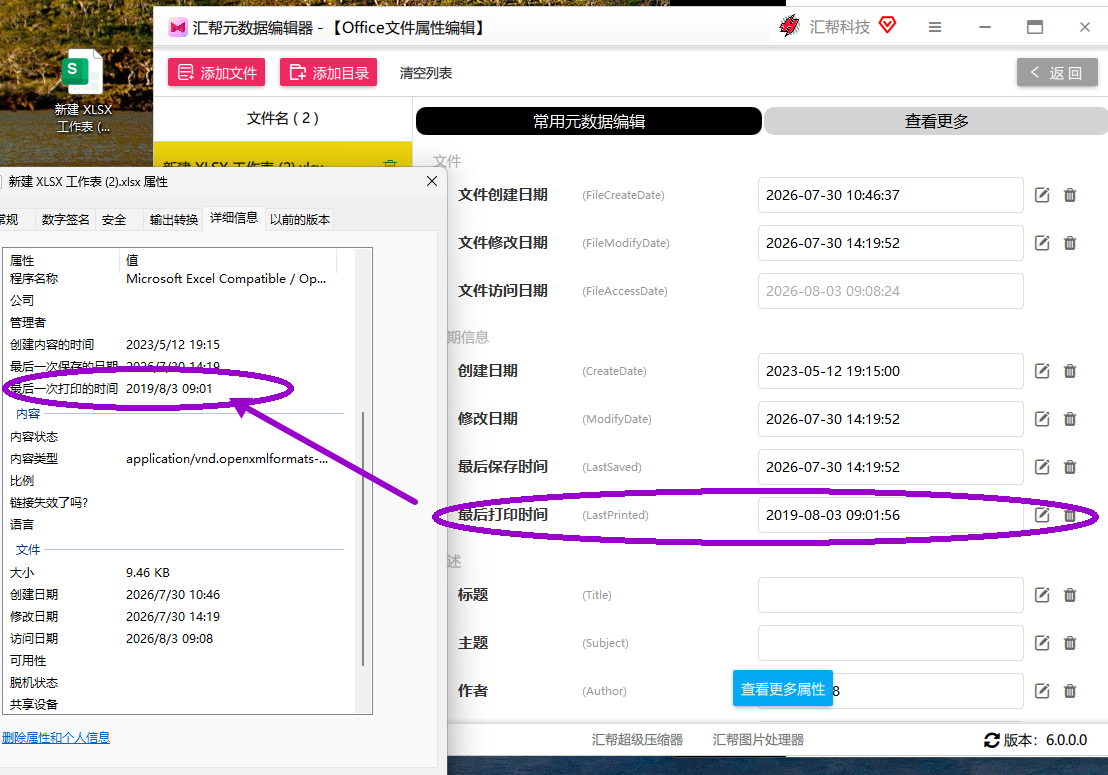
Task: Select the 新建 XLSX 工作表 desktop icon
Action: tap(83, 91)
